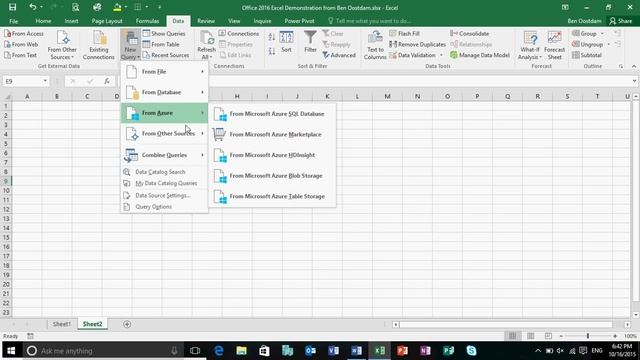Choose From Microsoft Azure HDInsight
Viewport: 640px width, 360px height.
pos(272,155)
